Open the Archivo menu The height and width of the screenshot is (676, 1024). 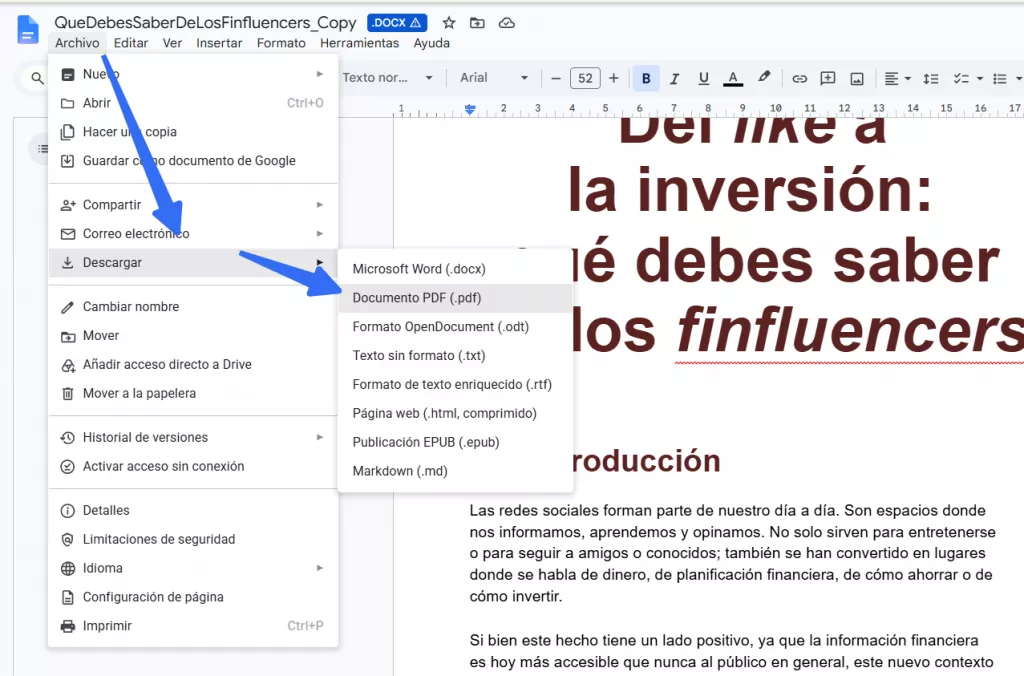pos(77,43)
